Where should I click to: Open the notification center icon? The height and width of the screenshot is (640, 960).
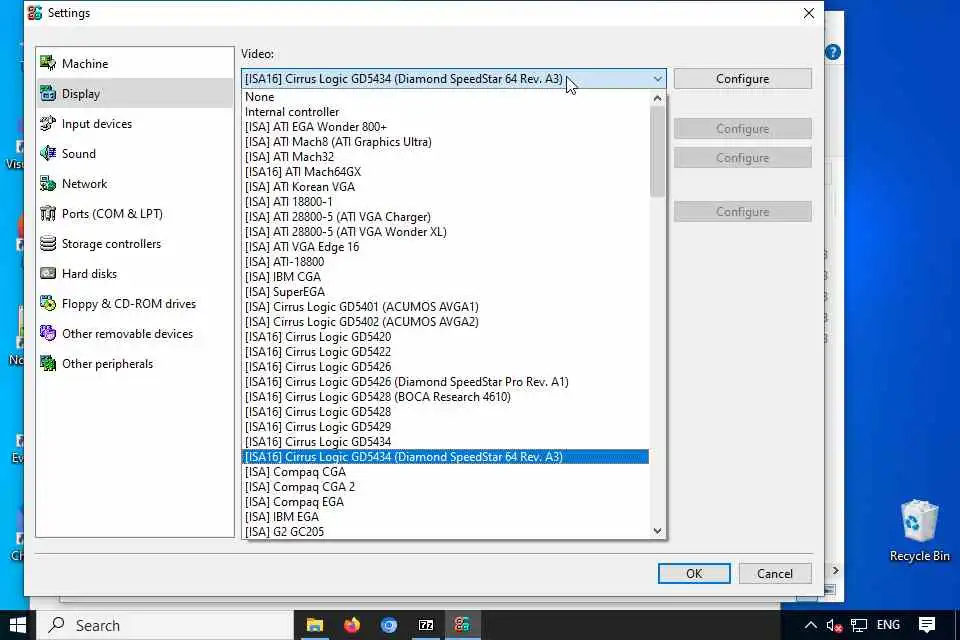[927, 625]
